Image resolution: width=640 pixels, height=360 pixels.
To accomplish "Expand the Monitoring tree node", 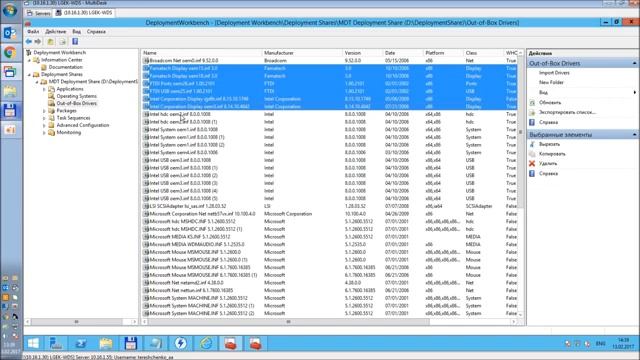I will [44, 133].
